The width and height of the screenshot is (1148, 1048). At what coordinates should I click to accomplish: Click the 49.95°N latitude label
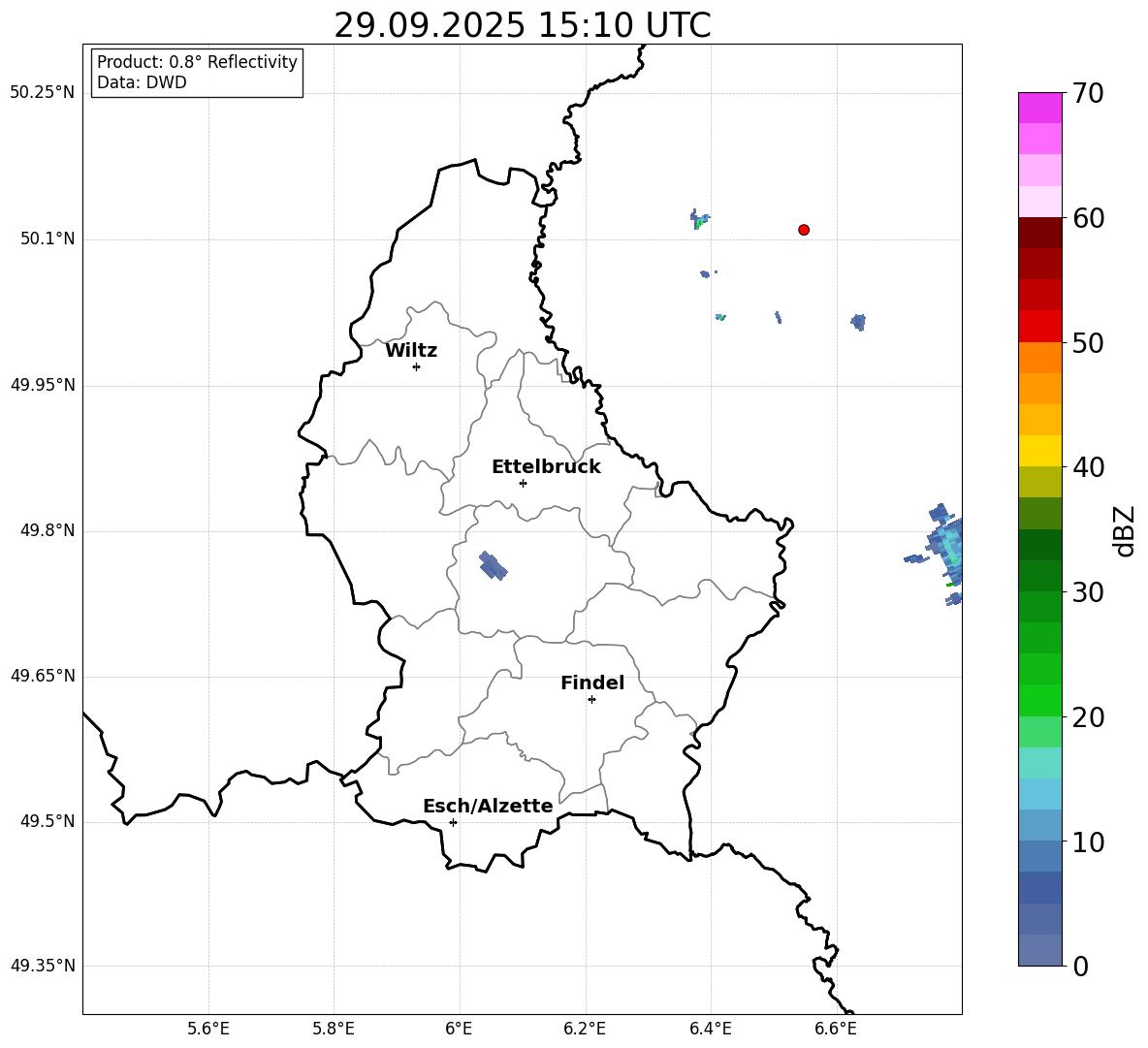coord(43,385)
